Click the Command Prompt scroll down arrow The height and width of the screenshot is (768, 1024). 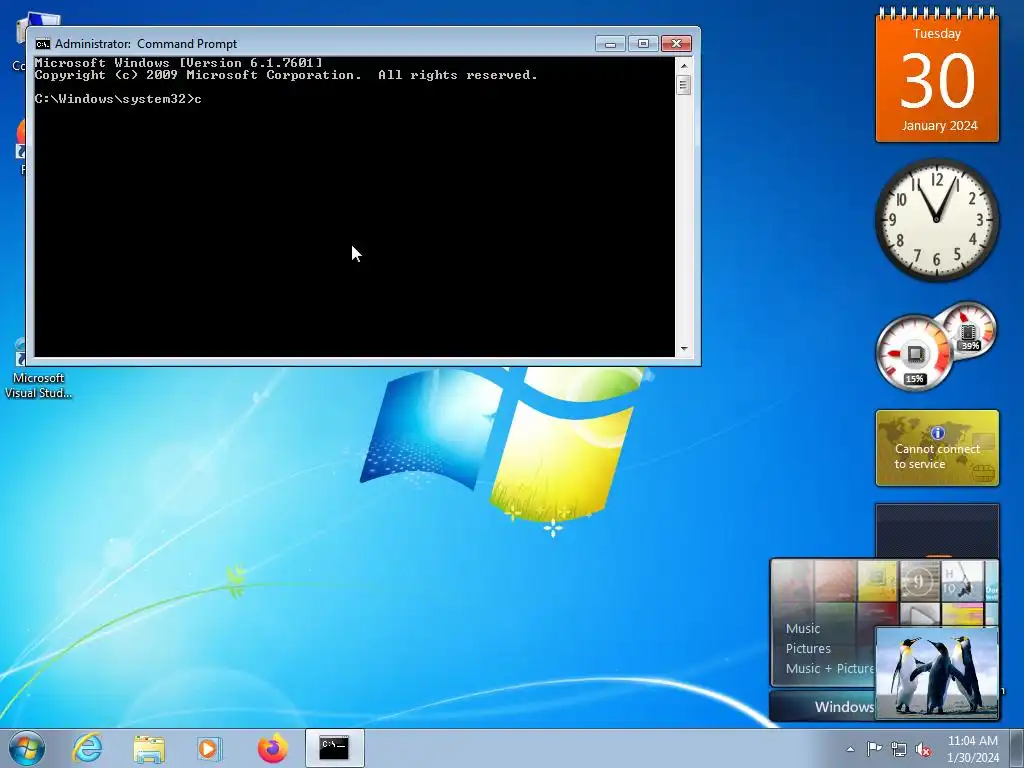tap(684, 349)
